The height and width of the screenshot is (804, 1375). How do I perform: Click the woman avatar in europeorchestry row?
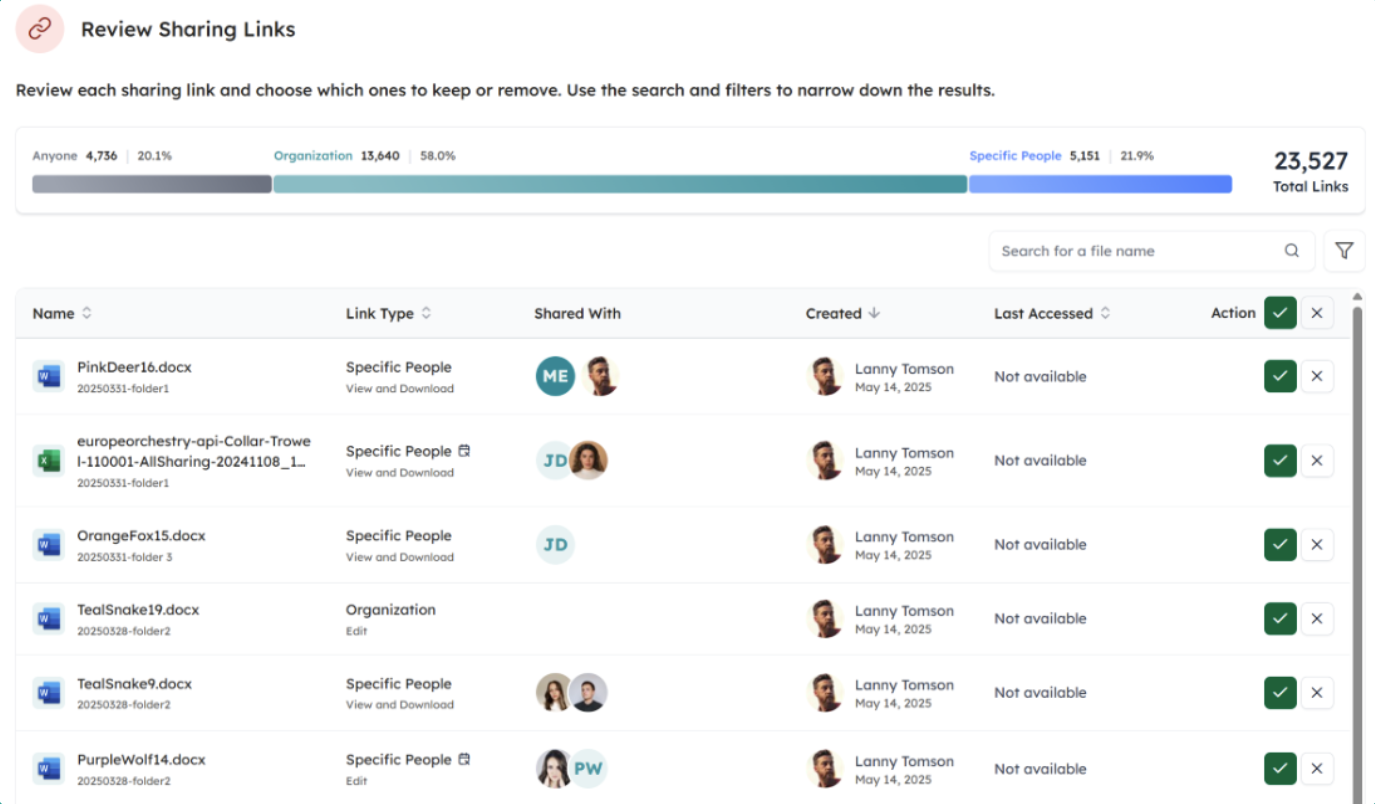pos(589,461)
